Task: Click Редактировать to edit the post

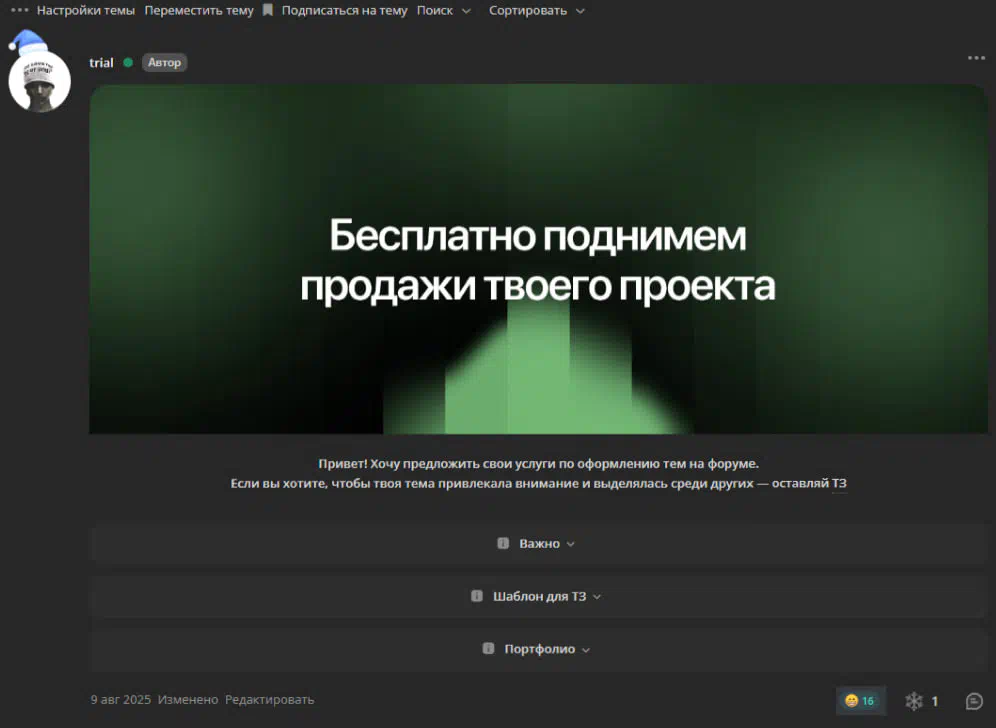Action: (269, 699)
